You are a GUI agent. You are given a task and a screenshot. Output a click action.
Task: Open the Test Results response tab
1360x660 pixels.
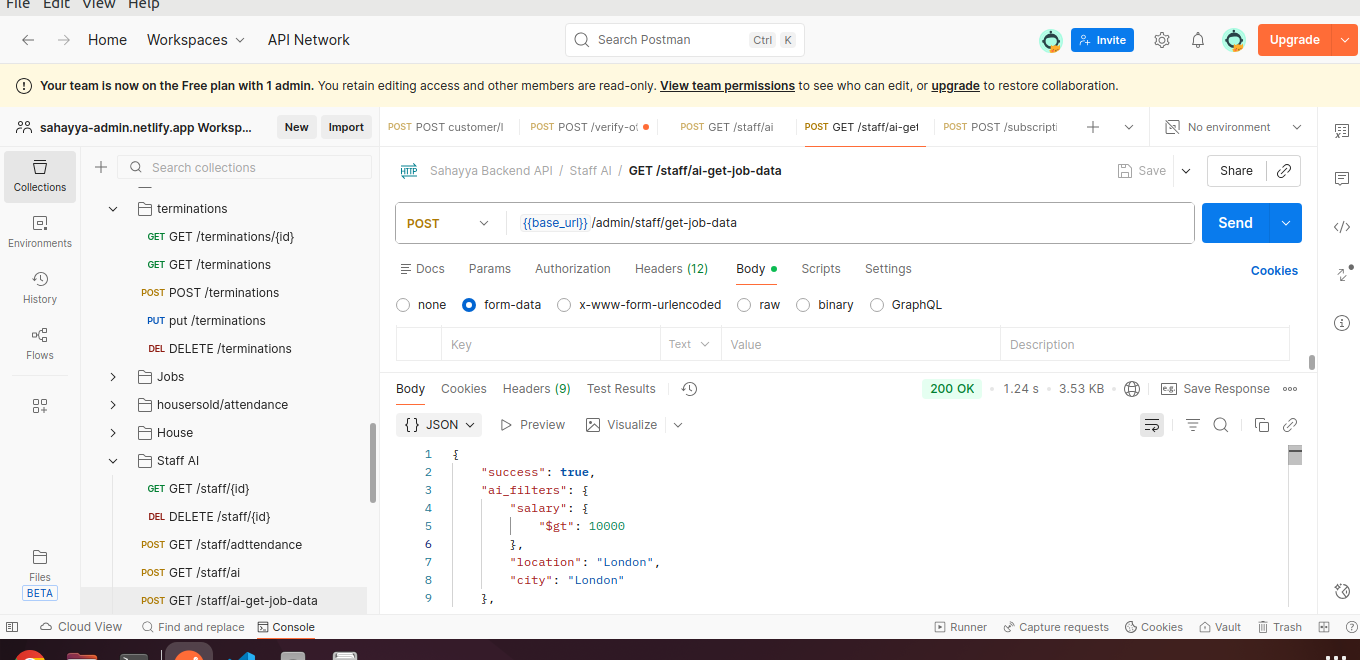(x=621, y=389)
